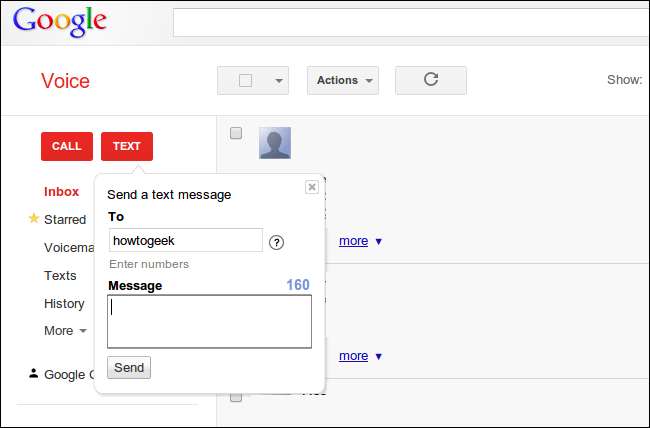This screenshot has width=650, height=428.
Task: Click the second 'more' link
Action: point(354,356)
